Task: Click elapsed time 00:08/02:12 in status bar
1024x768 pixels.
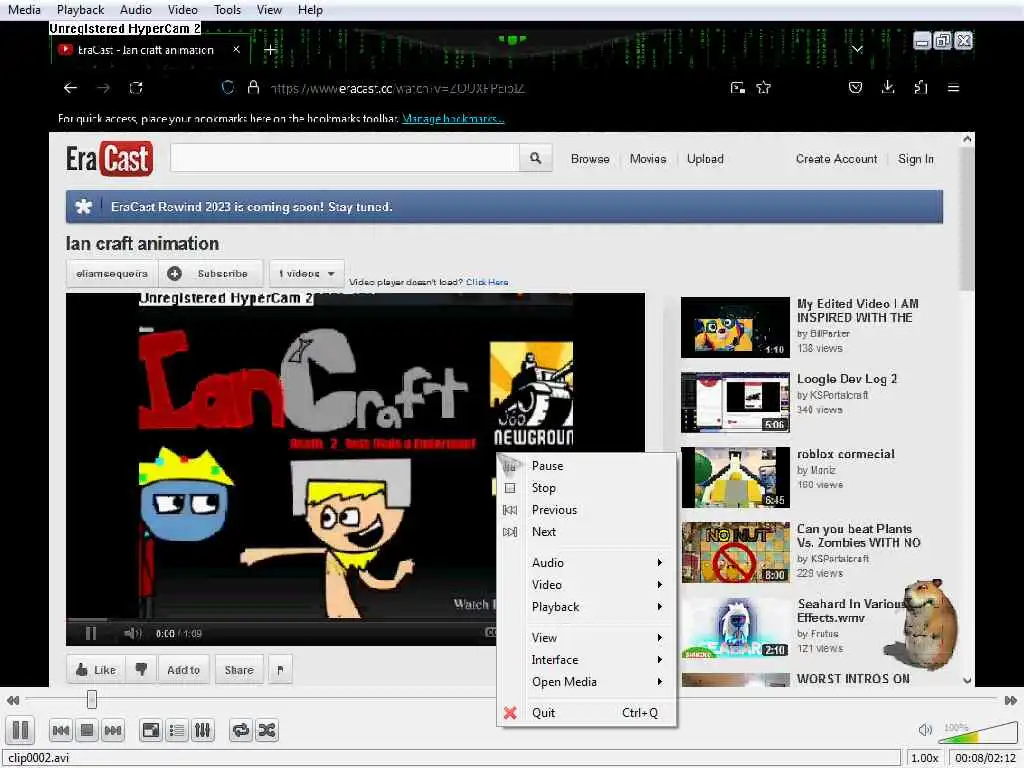Action: pos(985,758)
